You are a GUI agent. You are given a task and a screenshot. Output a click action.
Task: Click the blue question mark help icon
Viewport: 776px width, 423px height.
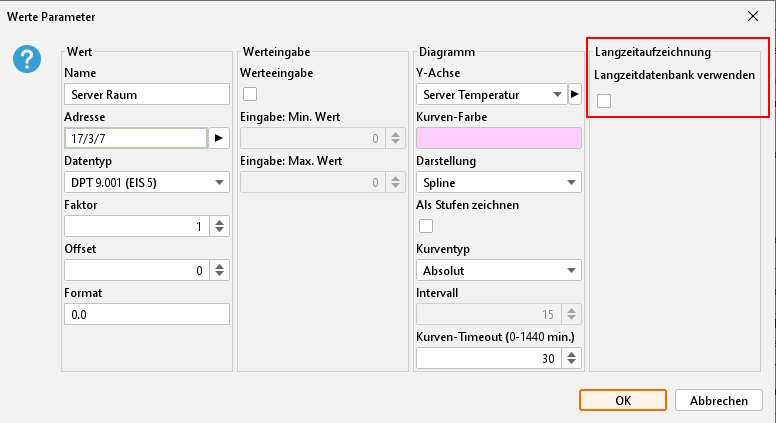point(27,59)
